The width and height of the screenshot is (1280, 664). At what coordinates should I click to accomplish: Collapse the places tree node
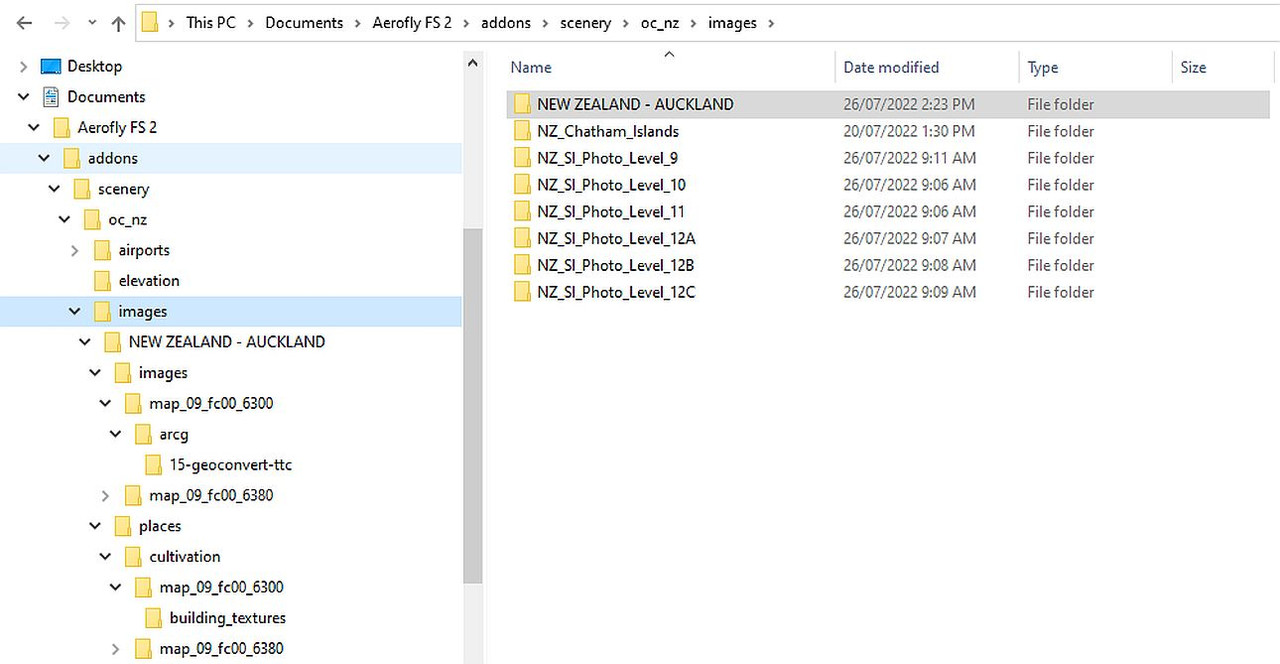(x=95, y=526)
